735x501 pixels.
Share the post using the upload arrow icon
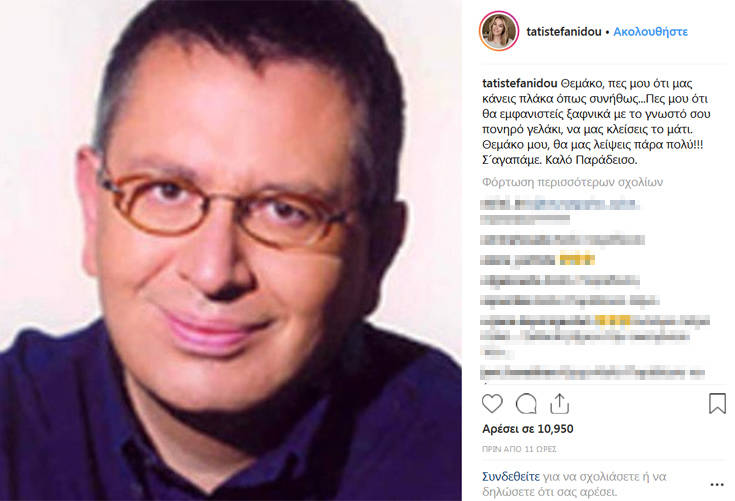(560, 404)
